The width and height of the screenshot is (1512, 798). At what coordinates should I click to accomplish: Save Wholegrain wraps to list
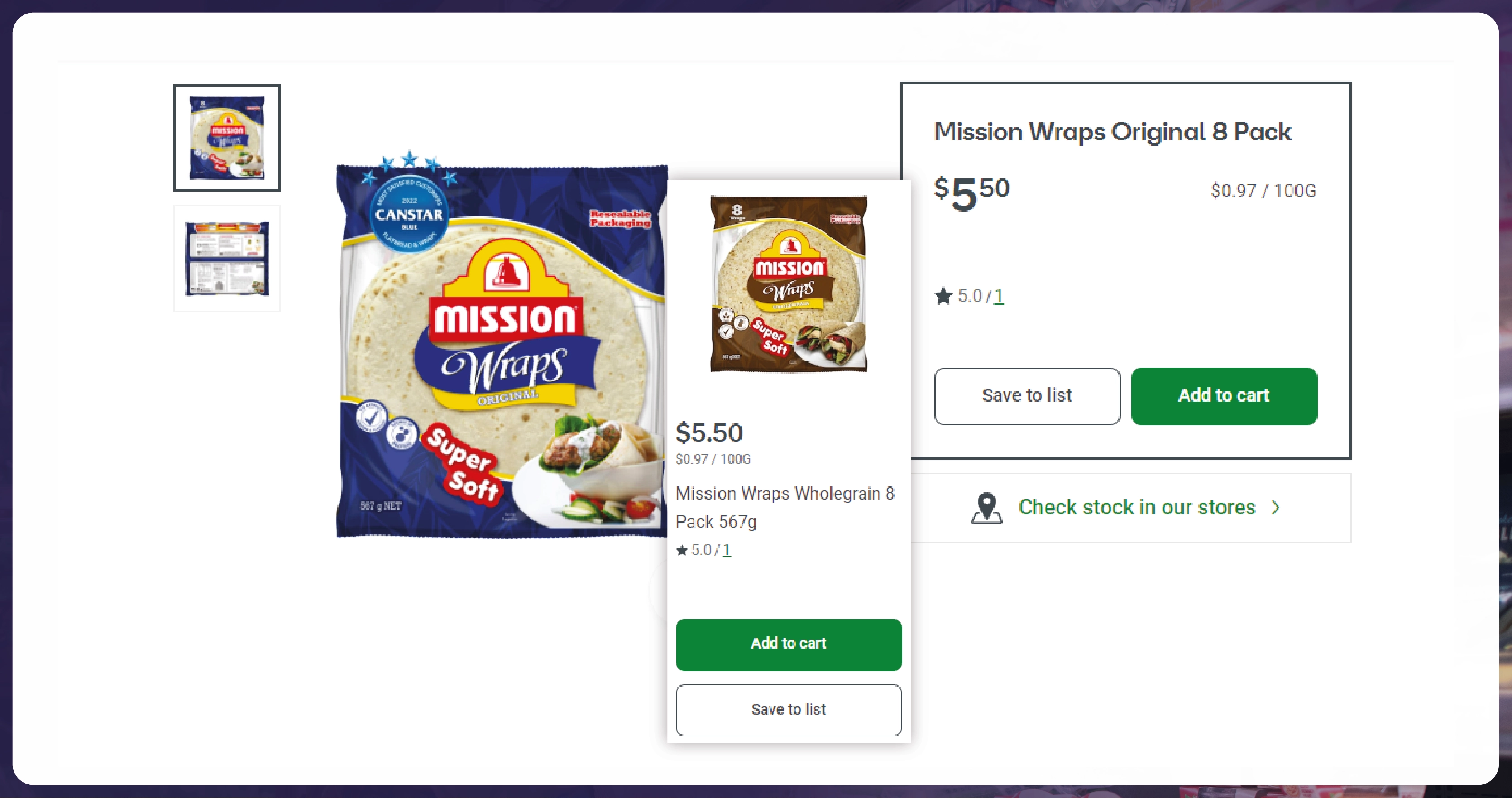pos(788,709)
